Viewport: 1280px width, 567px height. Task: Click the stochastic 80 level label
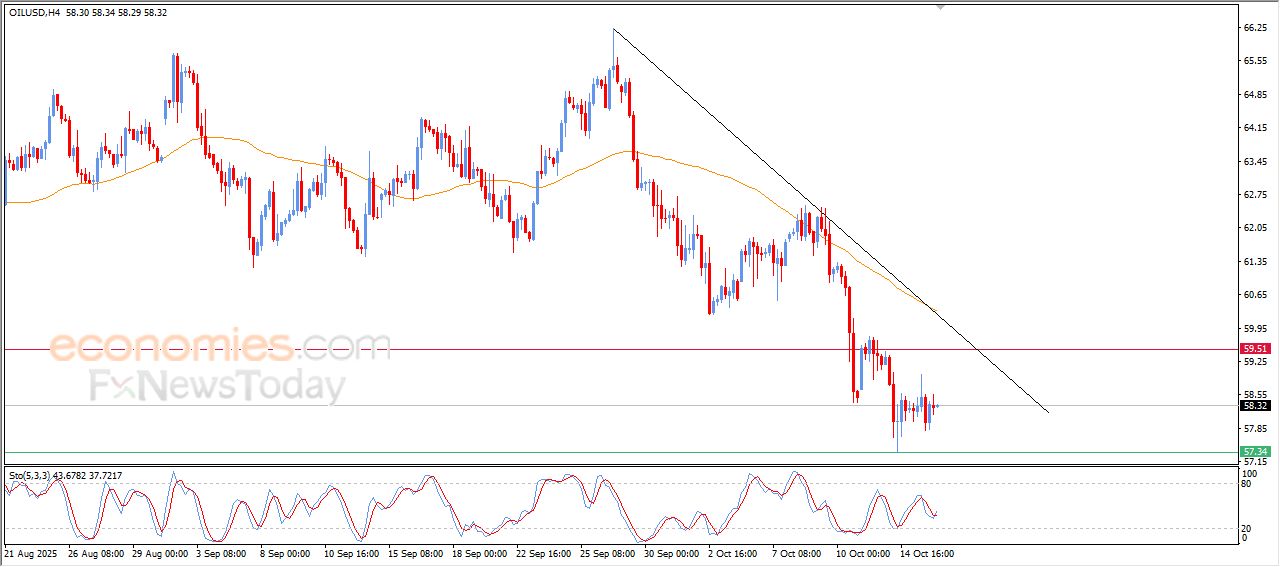tap(1246, 484)
